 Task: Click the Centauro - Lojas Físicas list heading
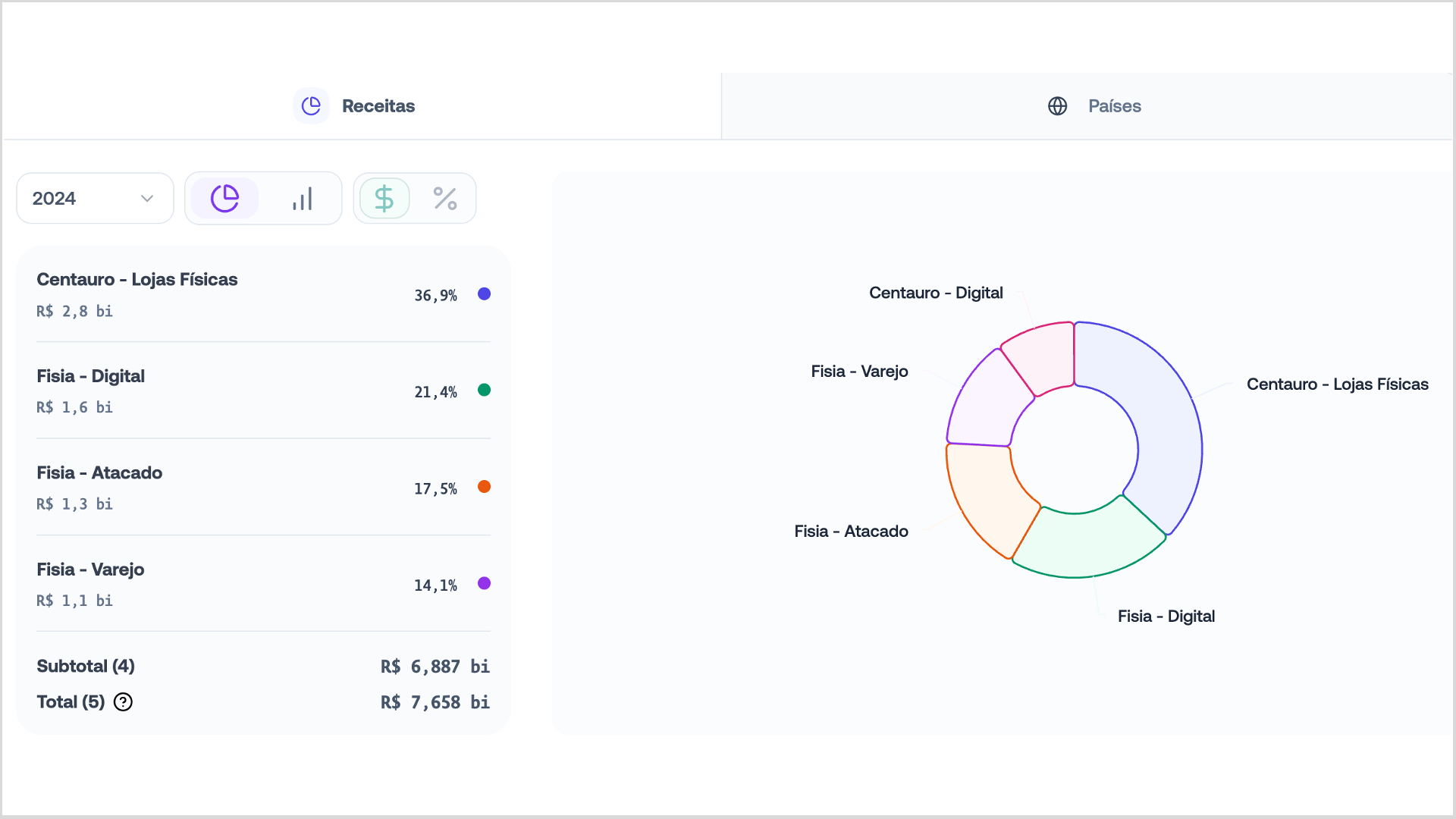click(137, 280)
